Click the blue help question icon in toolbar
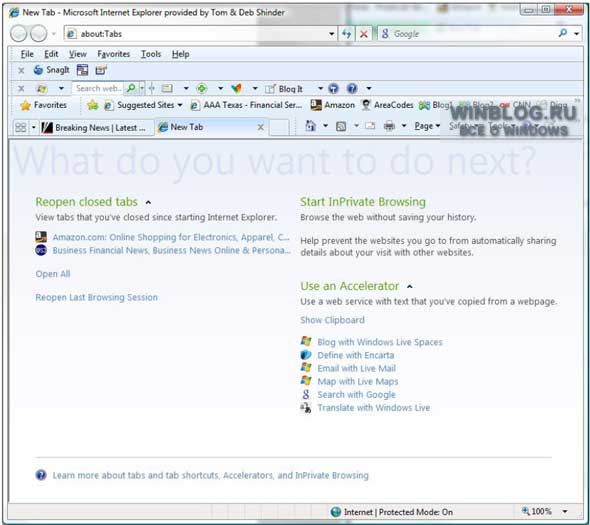 [352, 88]
